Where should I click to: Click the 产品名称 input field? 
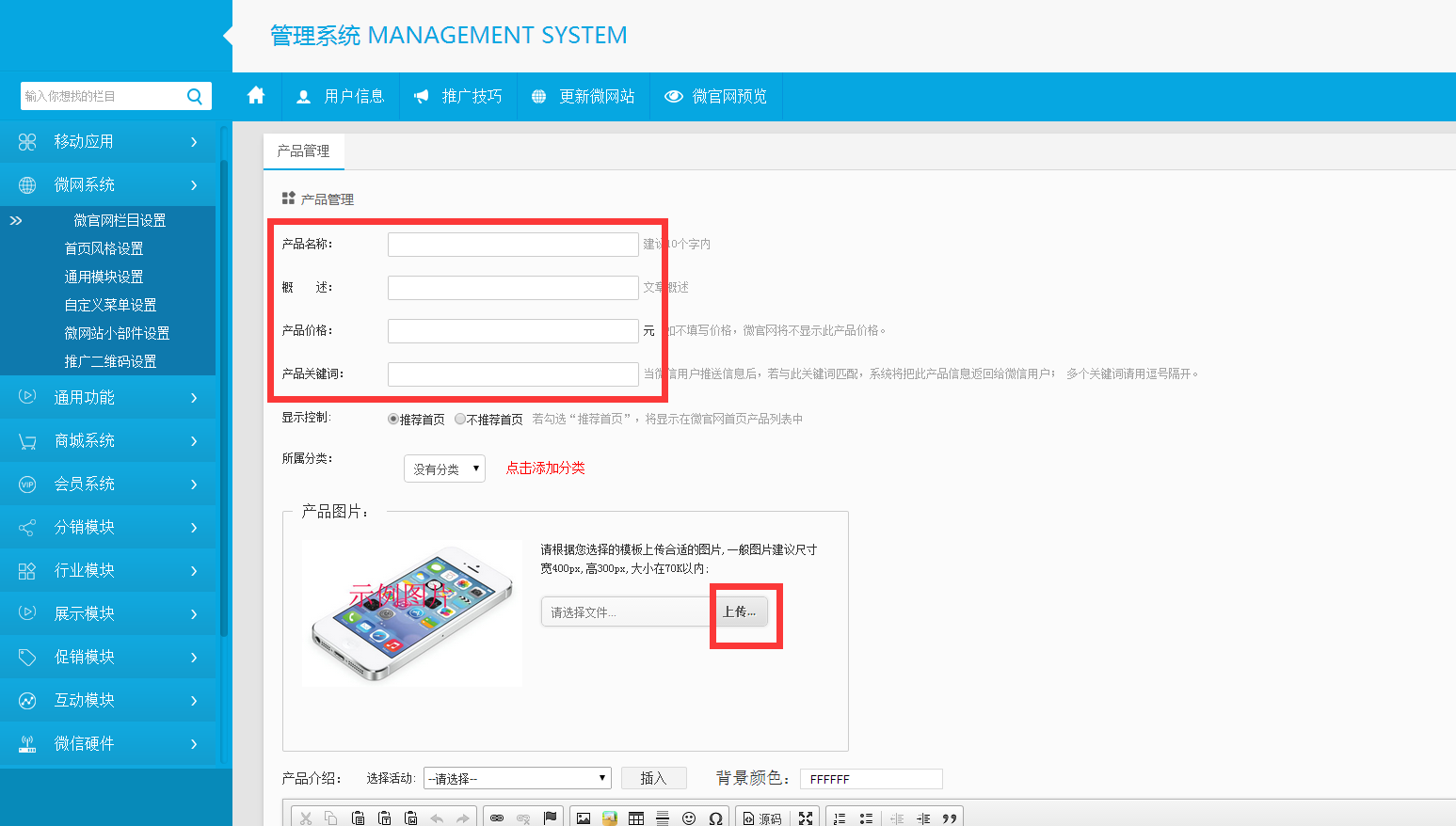coord(513,245)
